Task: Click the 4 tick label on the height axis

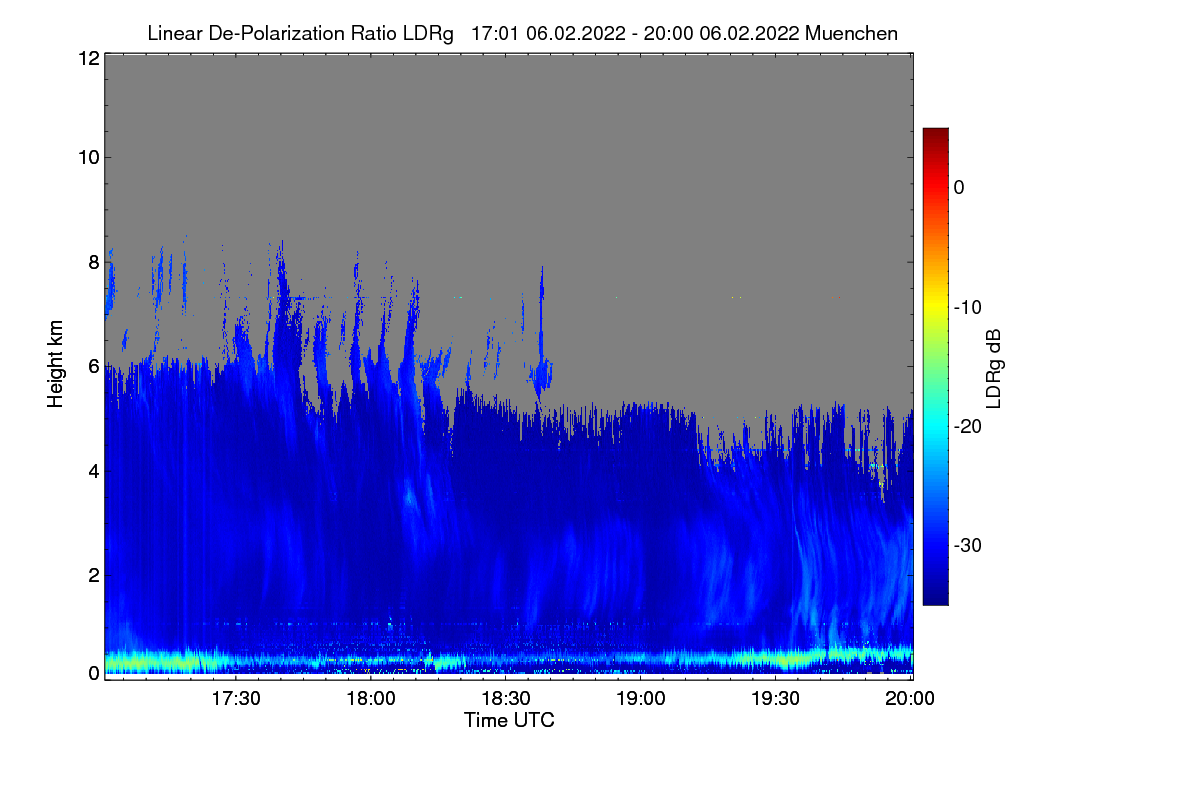Action: [93, 470]
